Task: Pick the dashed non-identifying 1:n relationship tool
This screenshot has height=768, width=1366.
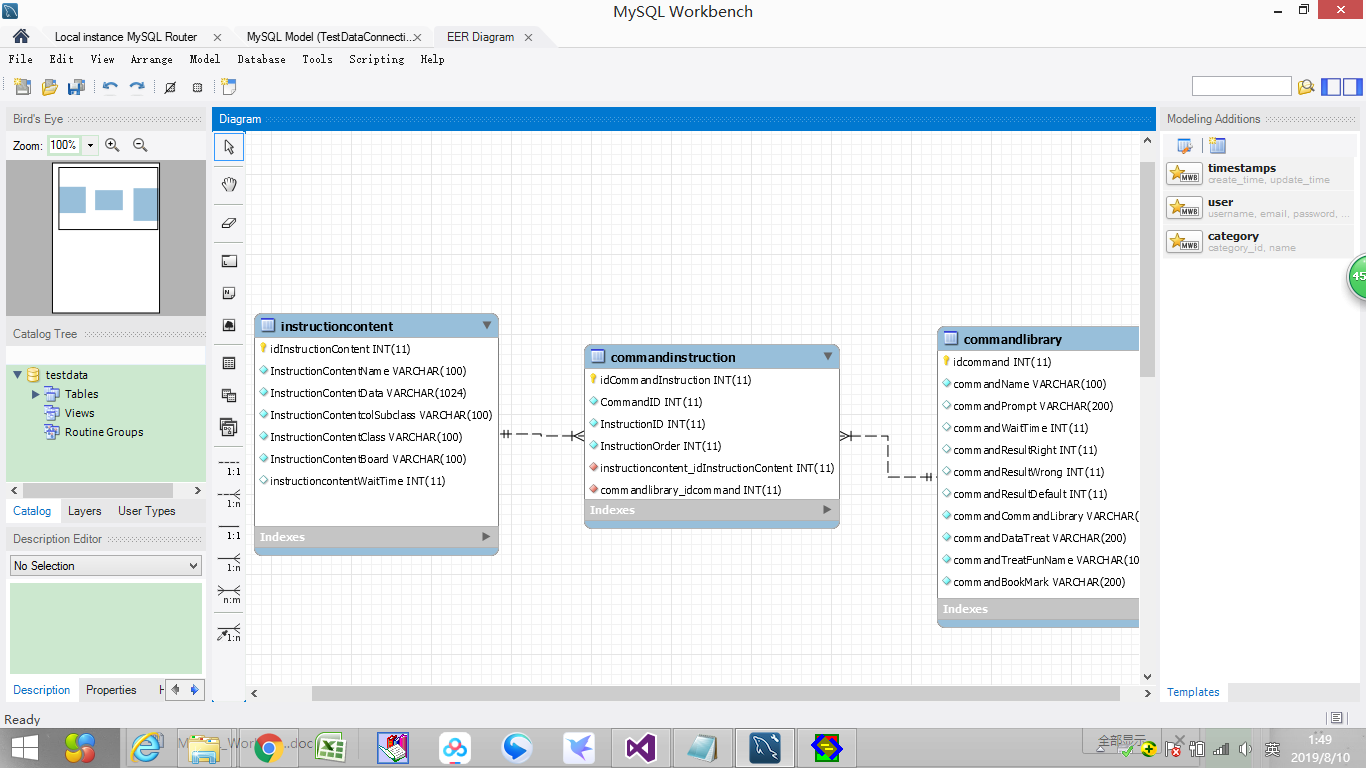Action: pos(229,497)
